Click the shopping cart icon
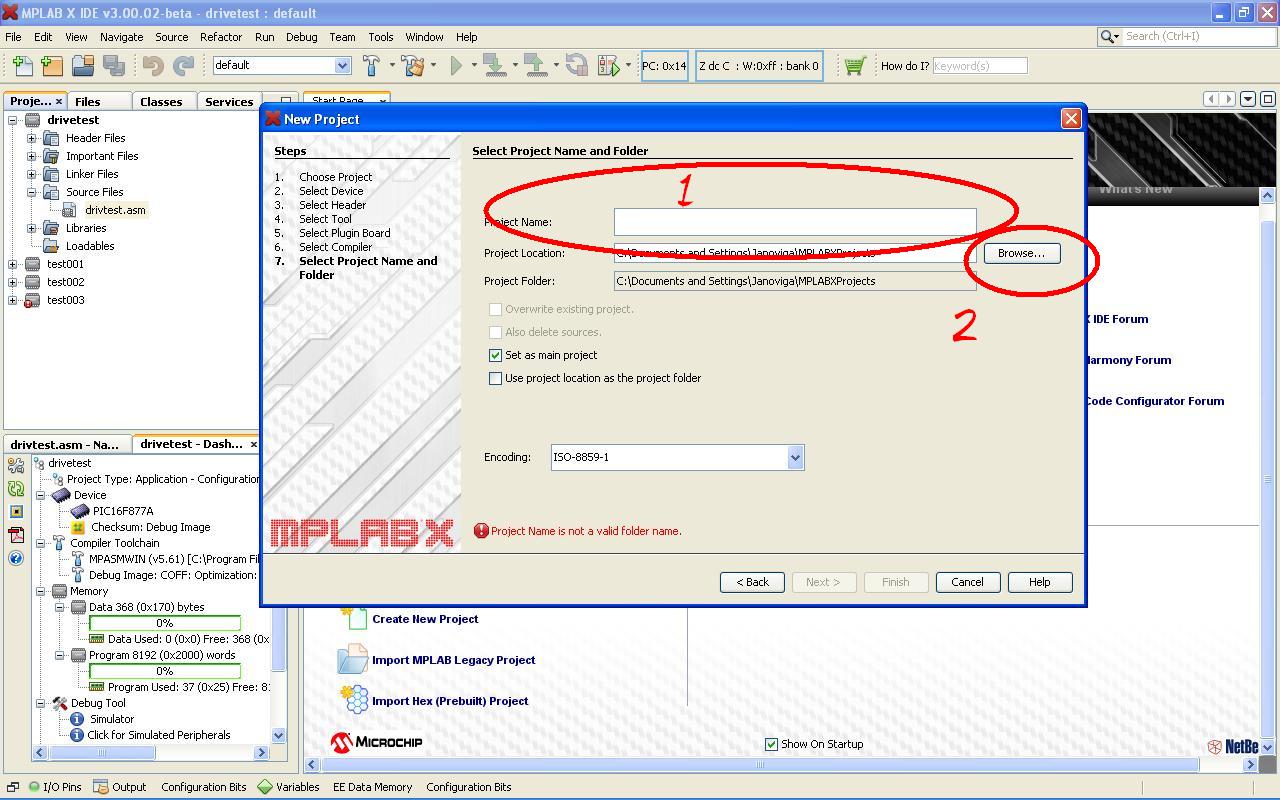 (854, 66)
